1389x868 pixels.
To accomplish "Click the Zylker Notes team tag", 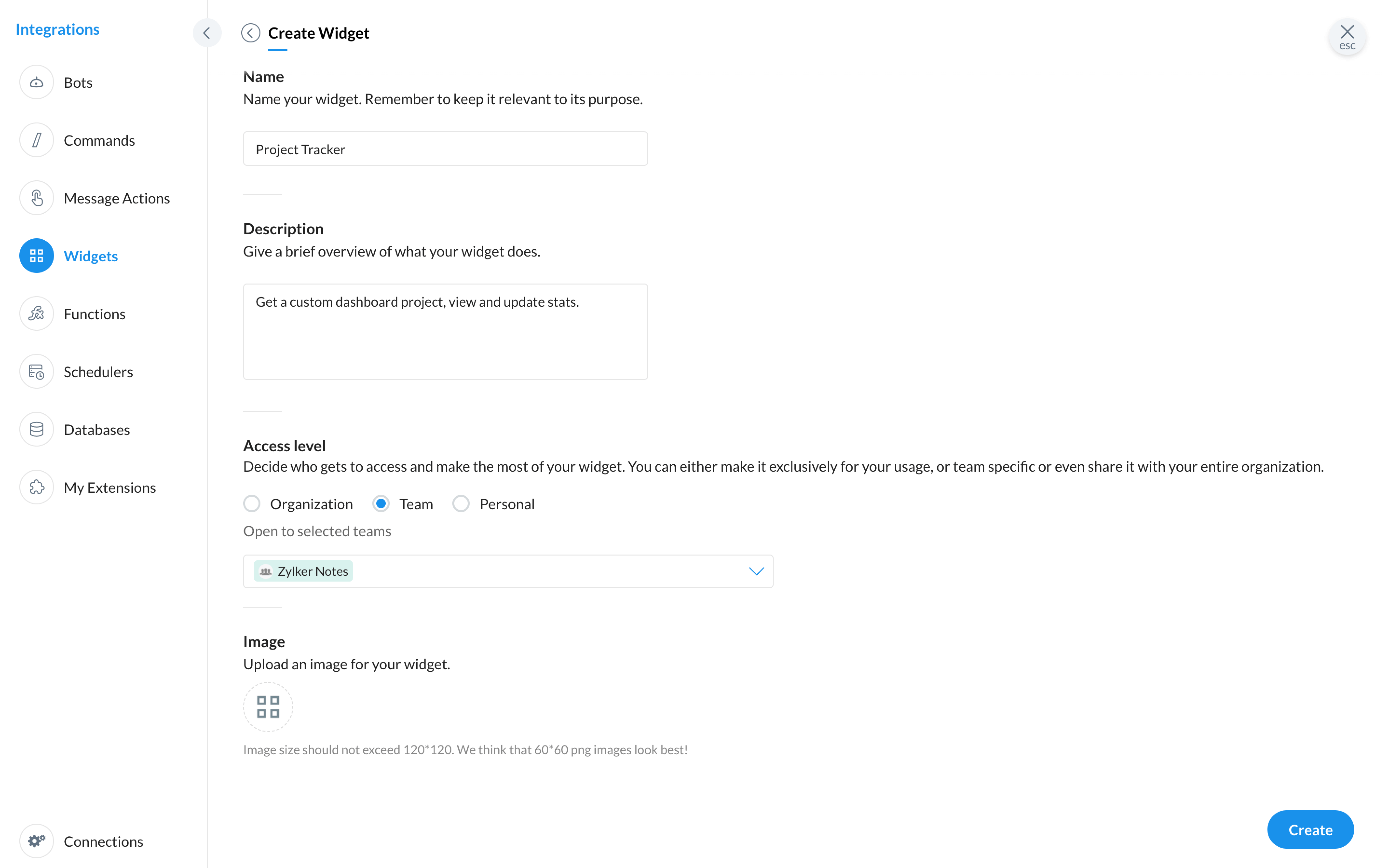I will click(303, 571).
